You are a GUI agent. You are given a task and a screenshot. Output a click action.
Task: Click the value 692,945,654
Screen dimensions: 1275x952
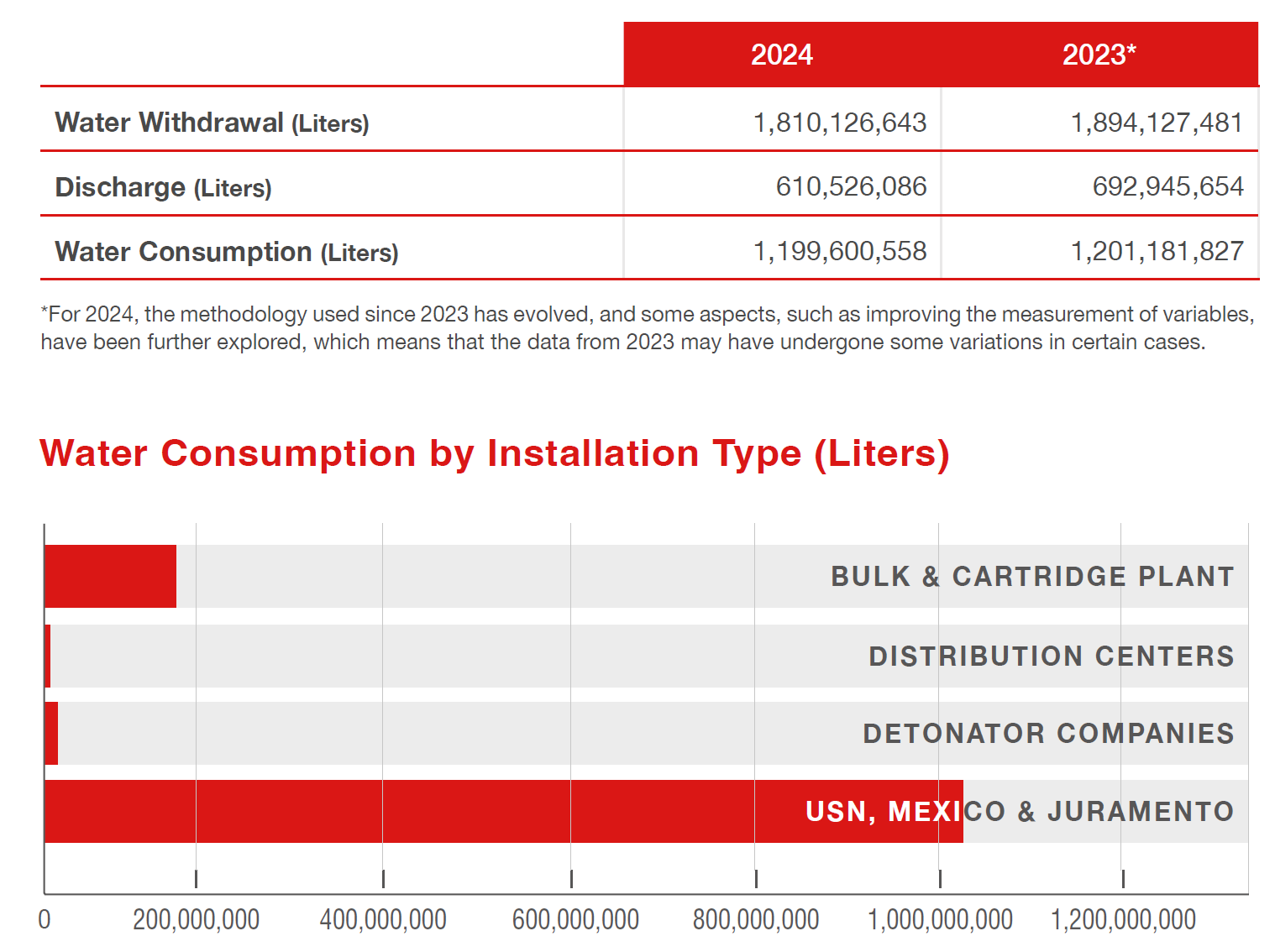pyautogui.click(x=1167, y=186)
